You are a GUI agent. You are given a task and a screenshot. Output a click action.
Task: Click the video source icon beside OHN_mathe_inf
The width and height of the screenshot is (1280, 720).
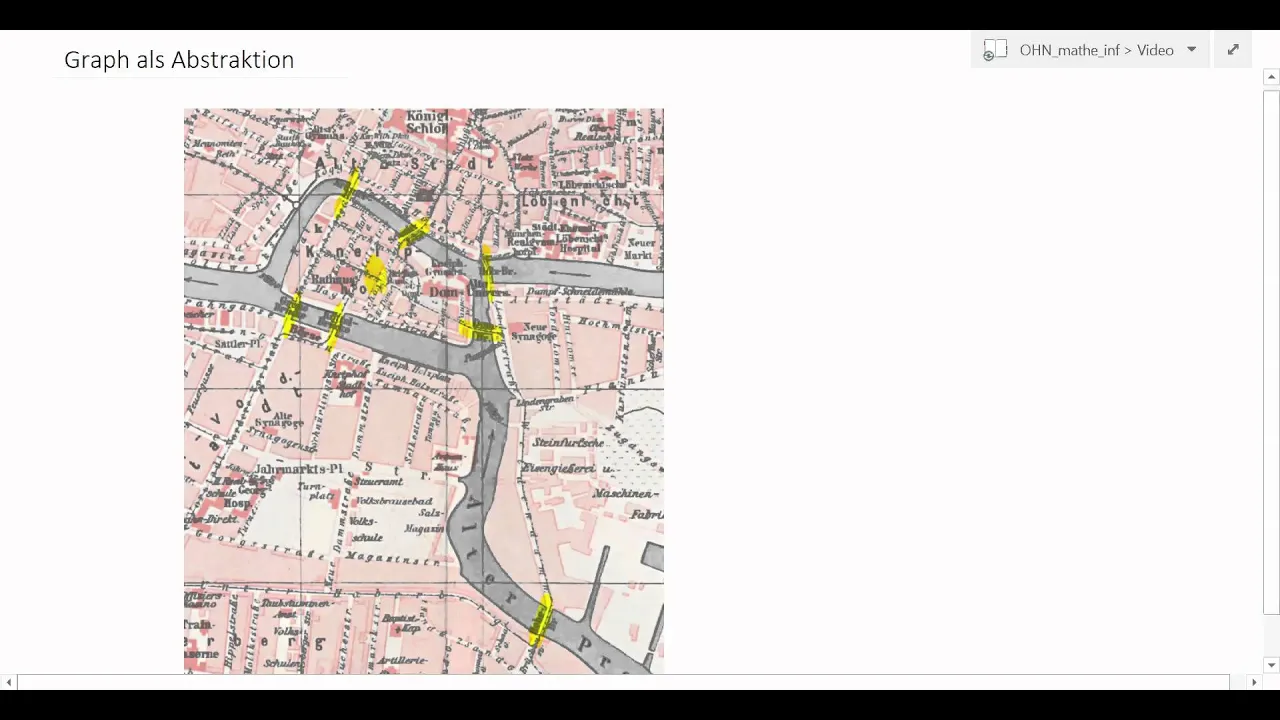[994, 50]
